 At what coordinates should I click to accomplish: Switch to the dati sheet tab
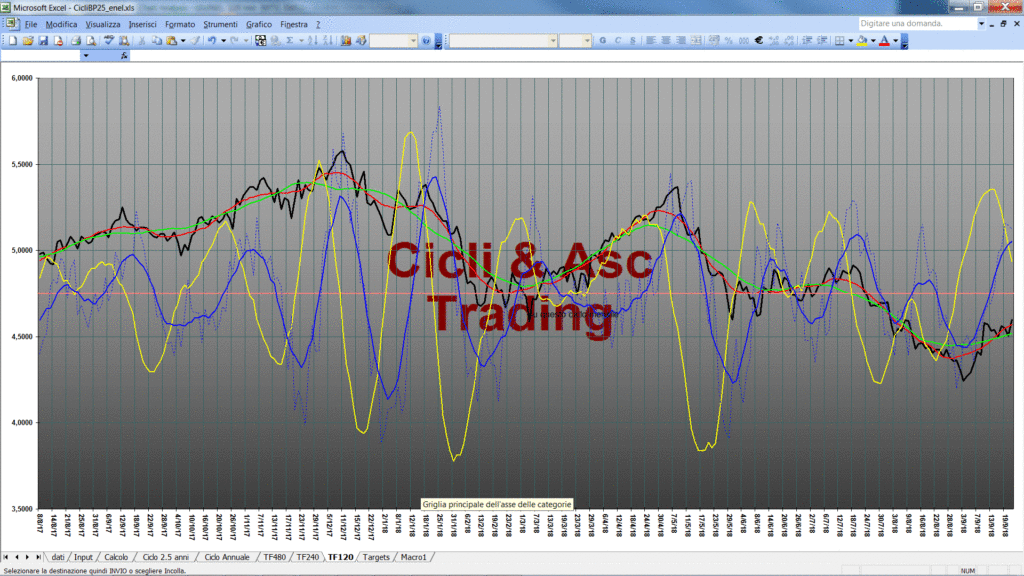[x=57, y=557]
